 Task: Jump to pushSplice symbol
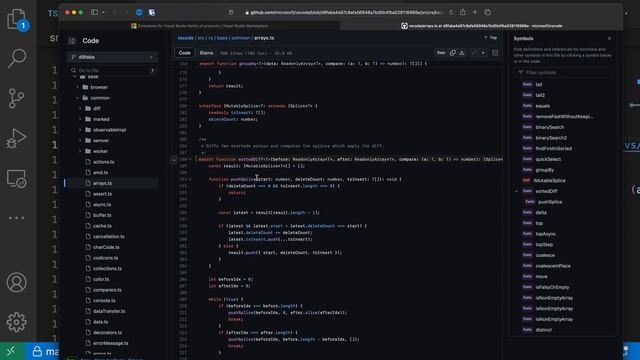tap(550, 202)
